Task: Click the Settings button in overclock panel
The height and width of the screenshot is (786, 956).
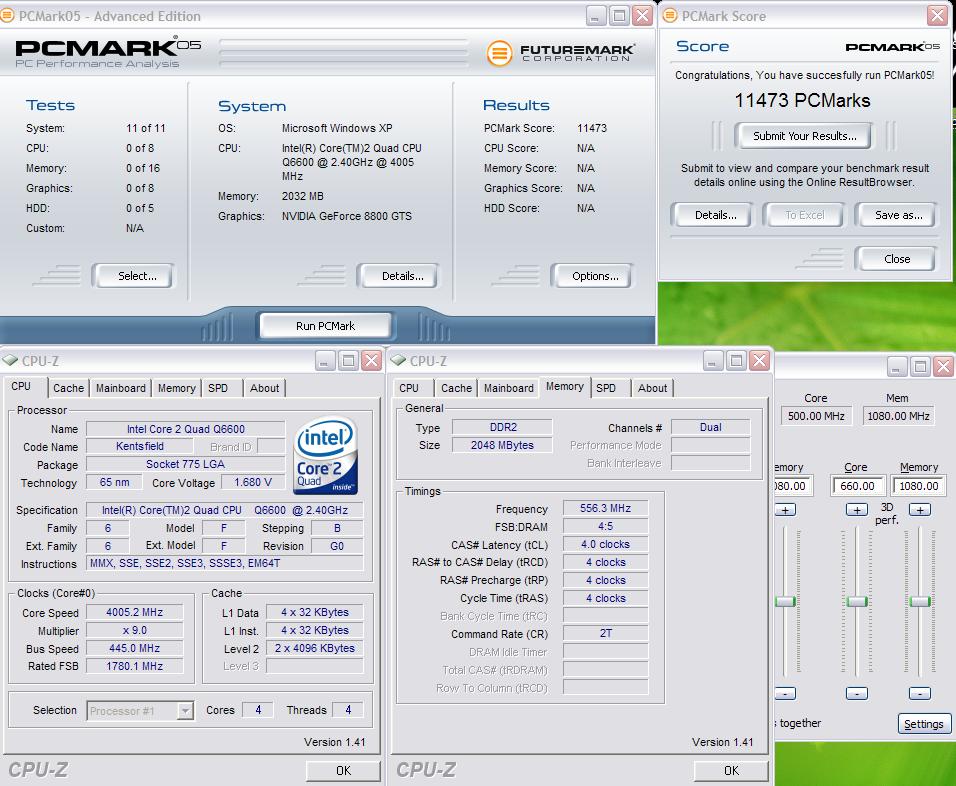Action: point(923,724)
